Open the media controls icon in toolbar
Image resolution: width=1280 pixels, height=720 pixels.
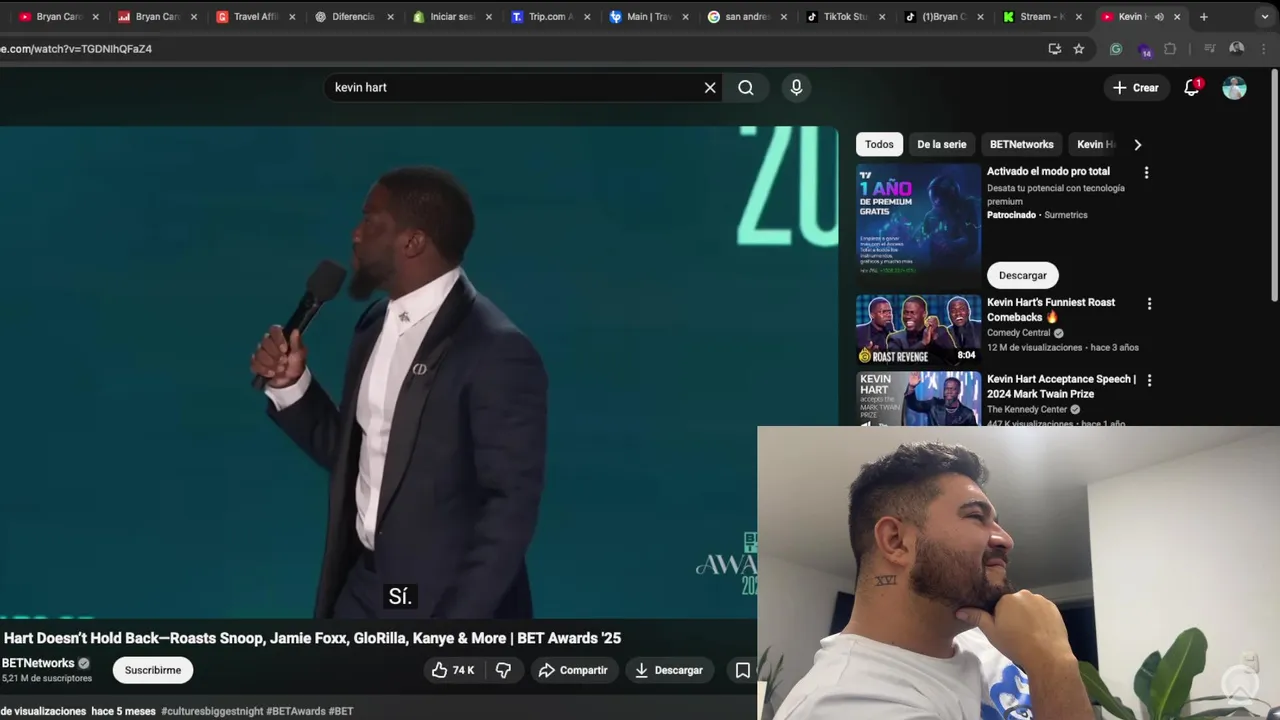tap(1209, 48)
